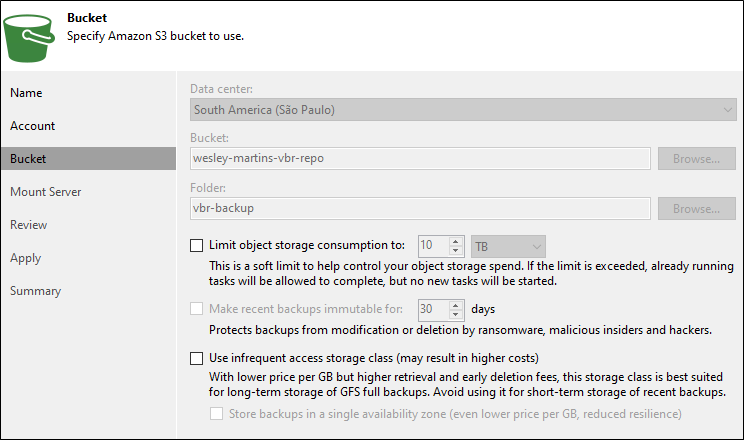
Task: Open the Summary step
Action: coord(36,291)
